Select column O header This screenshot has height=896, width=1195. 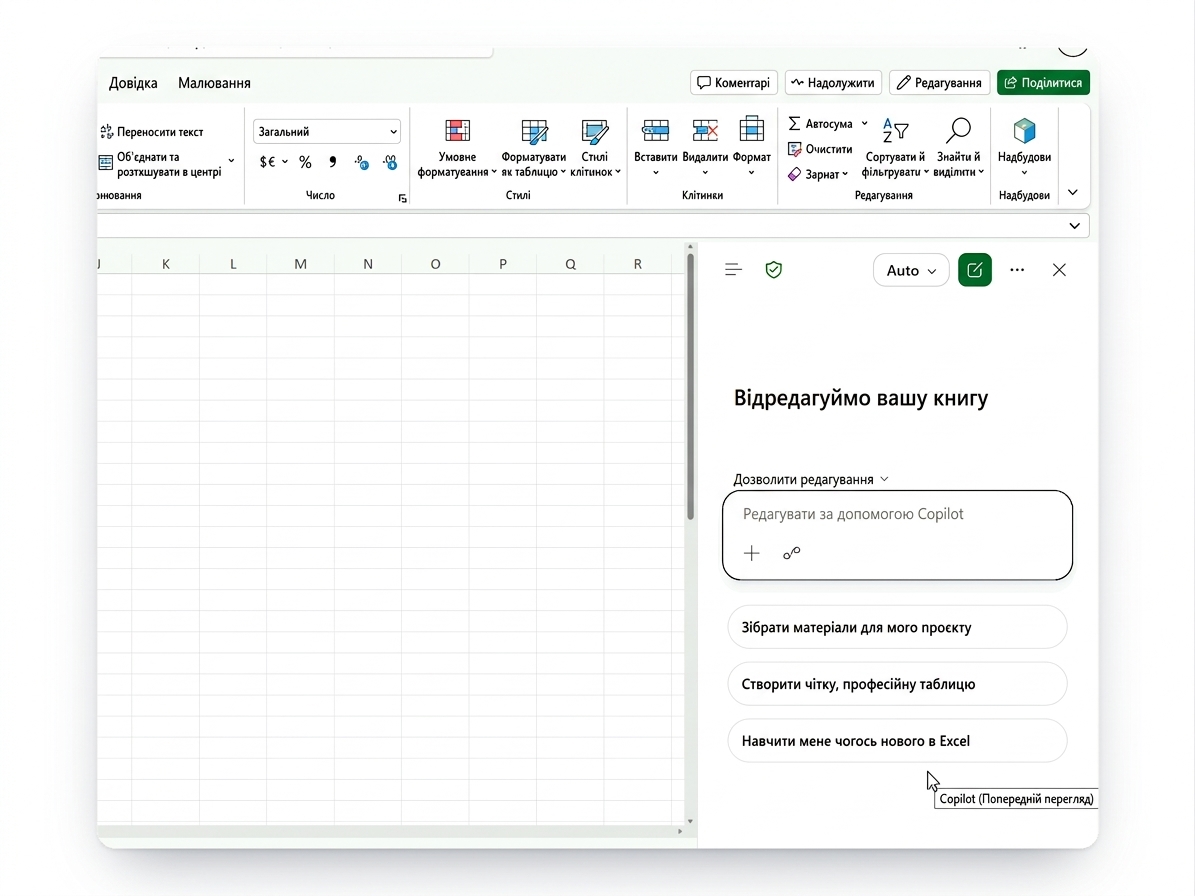[x=435, y=264]
